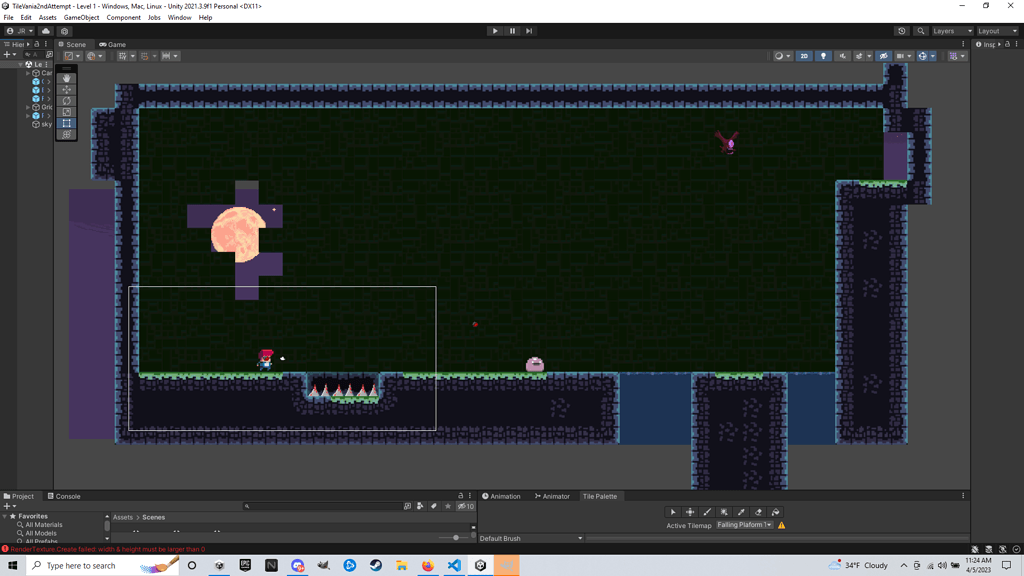This screenshot has width=1024, height=576.
Task: Expand the Grid object in the Hierarchy
Action: point(28,105)
